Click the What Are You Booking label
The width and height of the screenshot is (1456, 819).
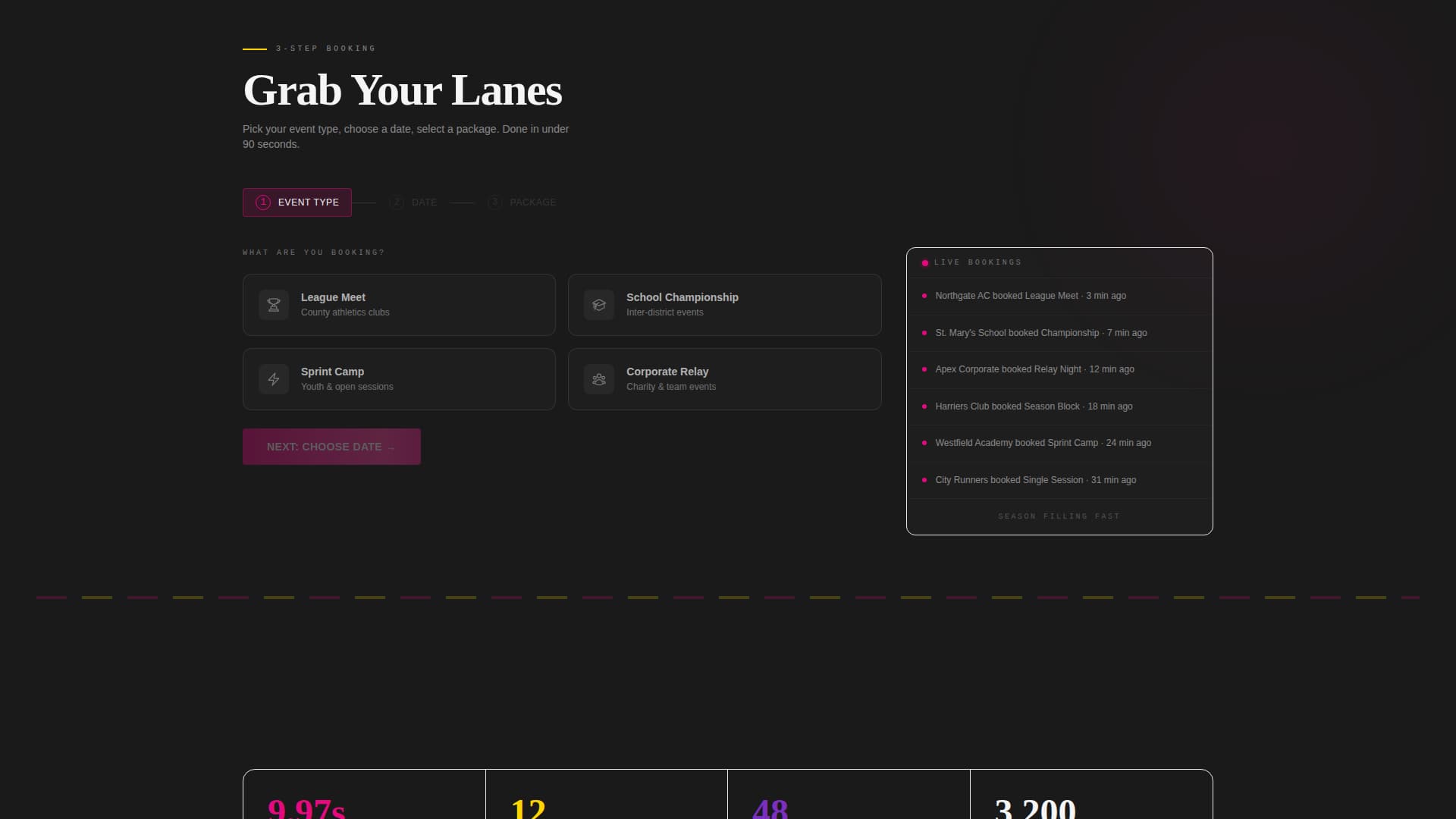point(313,253)
